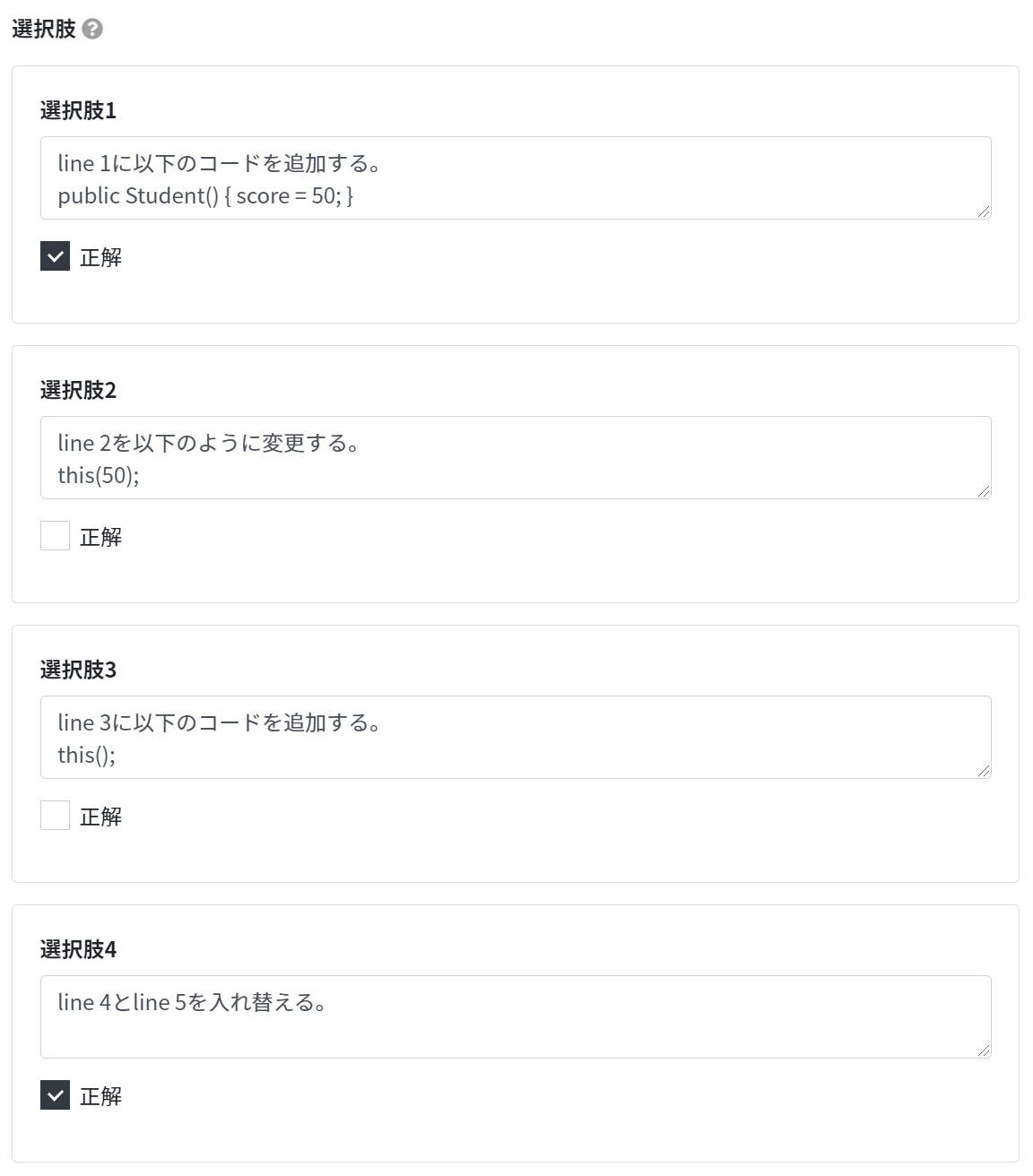The width and height of the screenshot is (1033, 1176).
Task: Check the 正解 checkbox for 選択肢3
Action: click(x=55, y=816)
